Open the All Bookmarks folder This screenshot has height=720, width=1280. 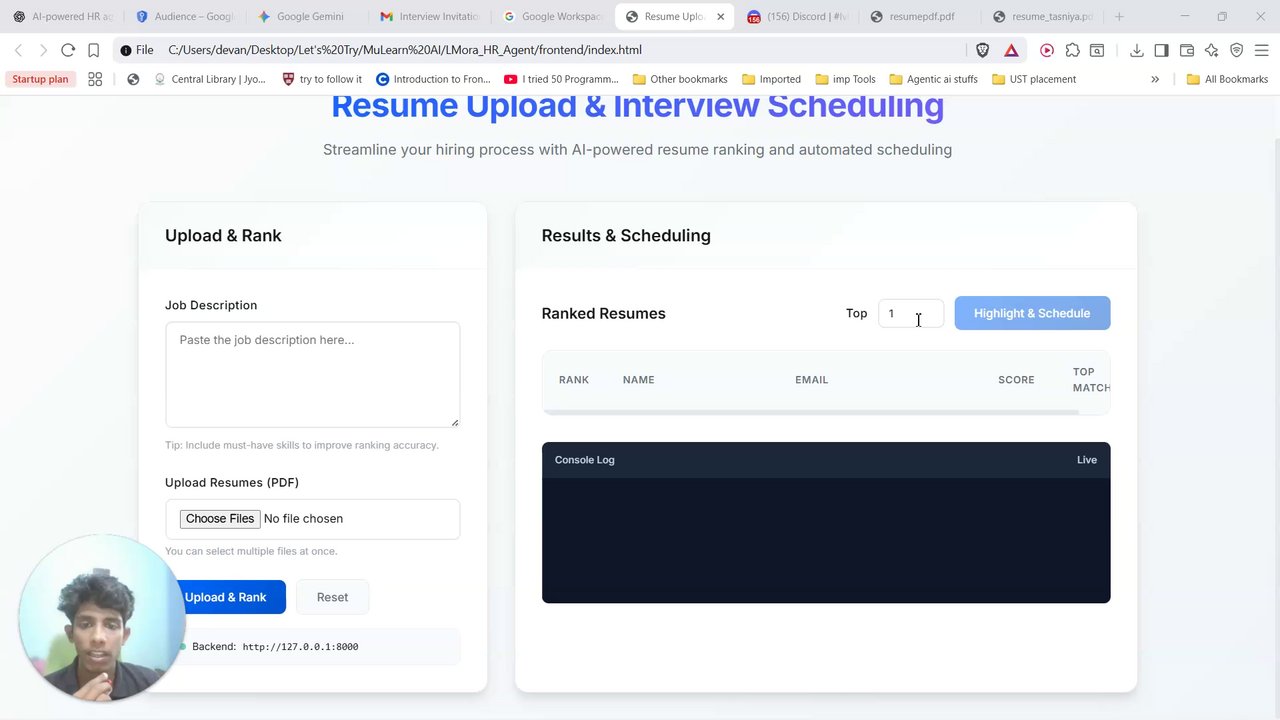coord(1227,79)
